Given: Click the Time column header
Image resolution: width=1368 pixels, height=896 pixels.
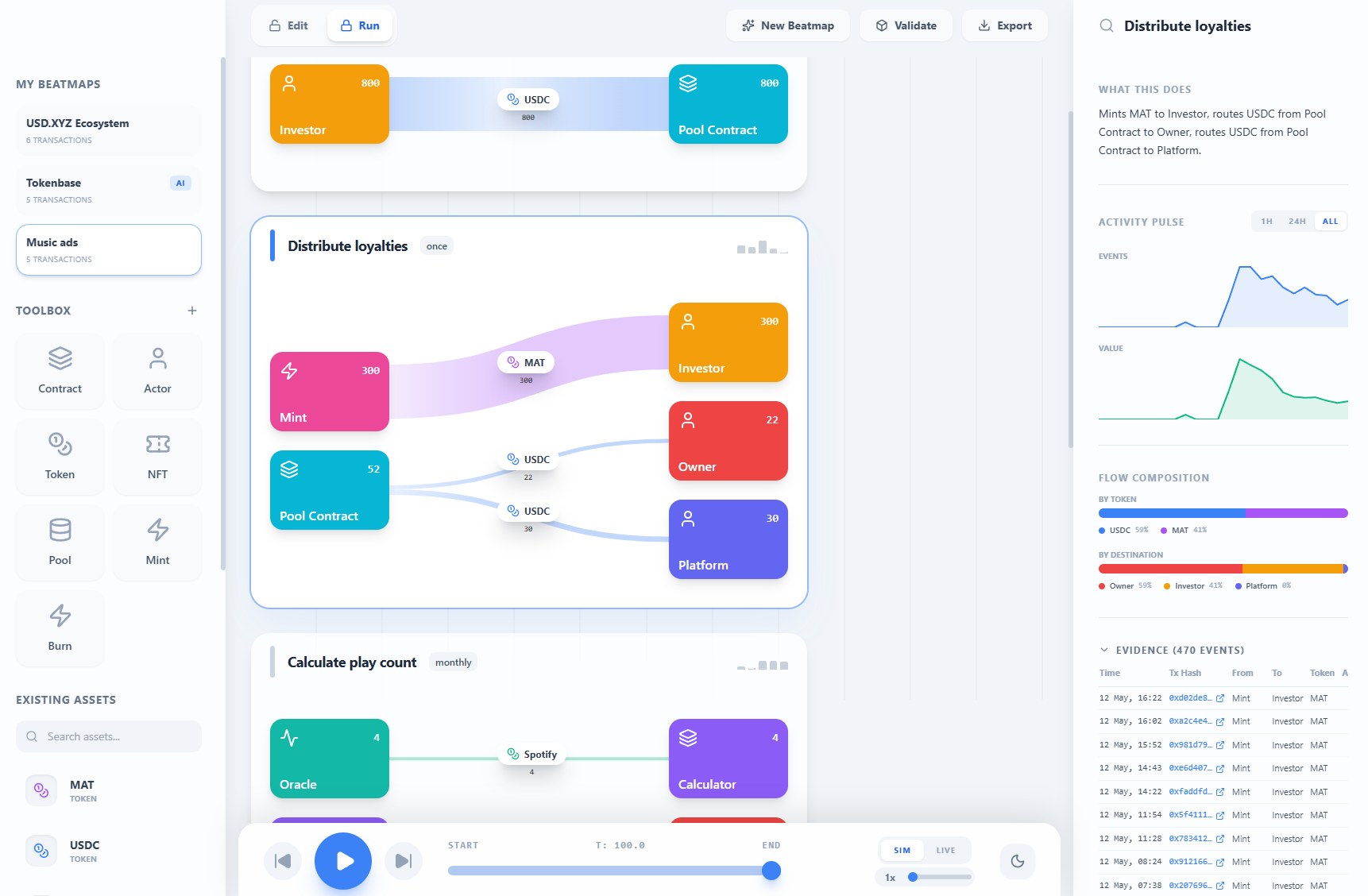Looking at the screenshot, I should [1110, 673].
